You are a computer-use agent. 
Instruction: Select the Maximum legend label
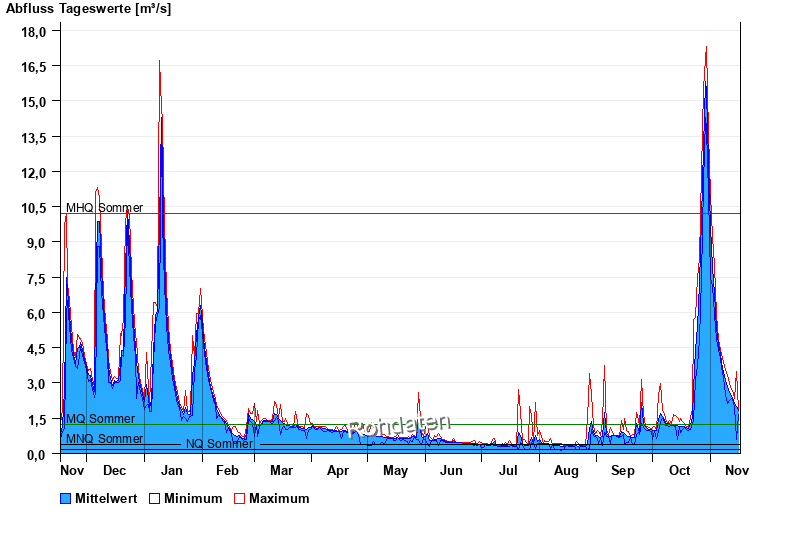(x=279, y=498)
